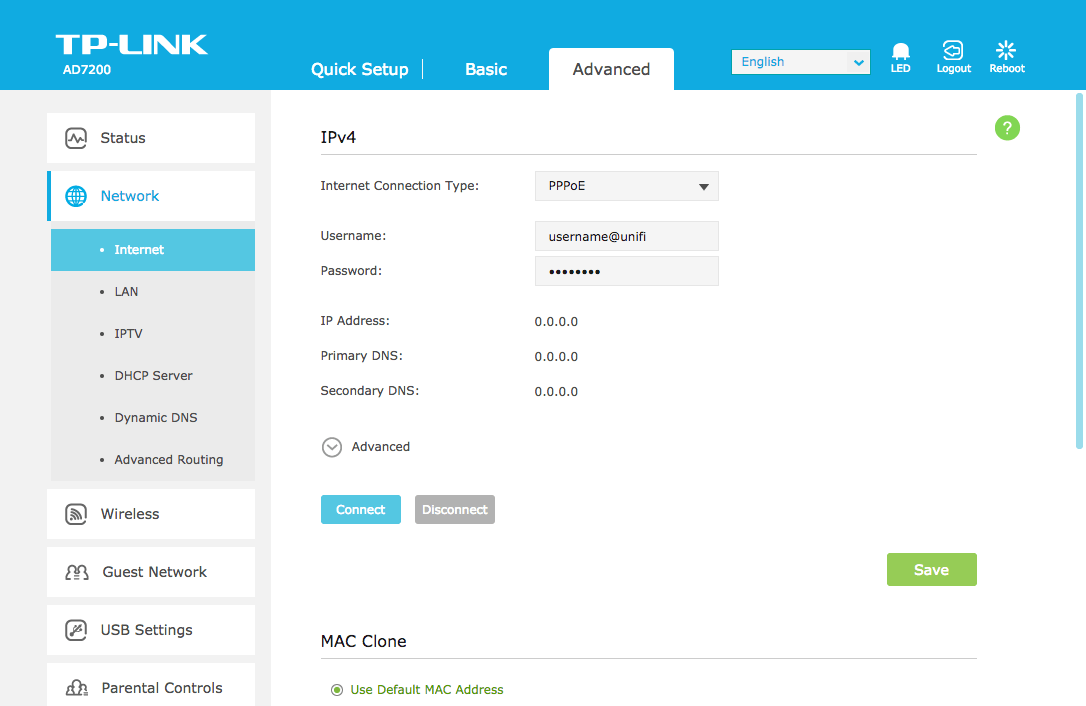
Task: Switch to the Basic tab
Action: click(486, 69)
